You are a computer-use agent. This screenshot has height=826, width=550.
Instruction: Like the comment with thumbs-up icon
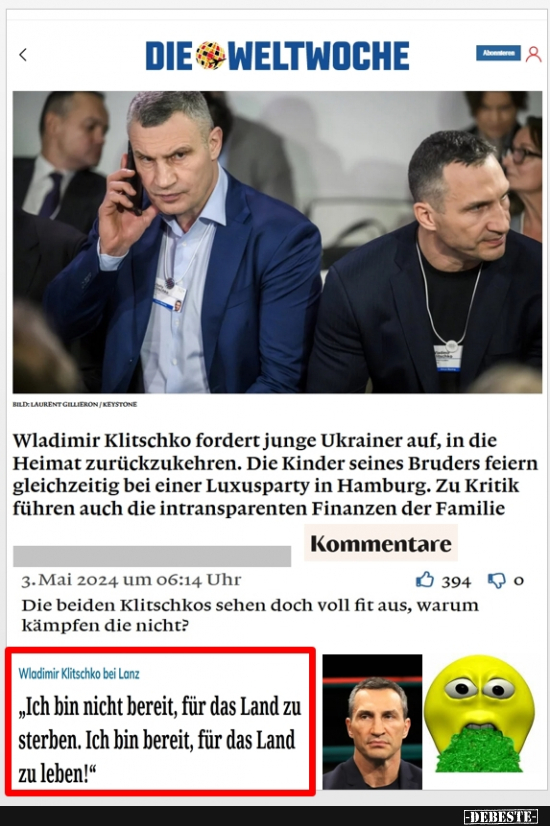click(x=425, y=580)
